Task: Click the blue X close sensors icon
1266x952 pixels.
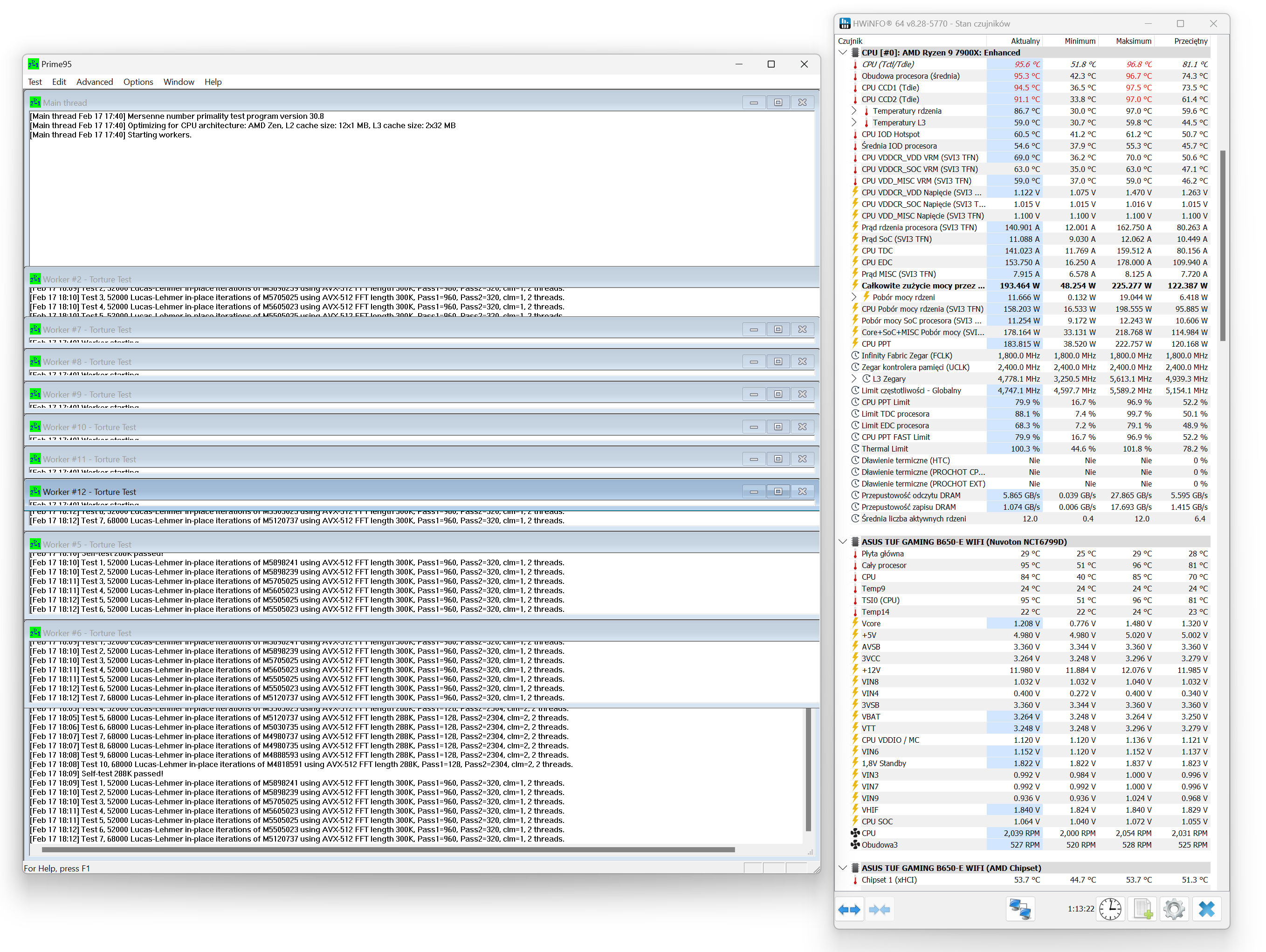Action: [1206, 909]
